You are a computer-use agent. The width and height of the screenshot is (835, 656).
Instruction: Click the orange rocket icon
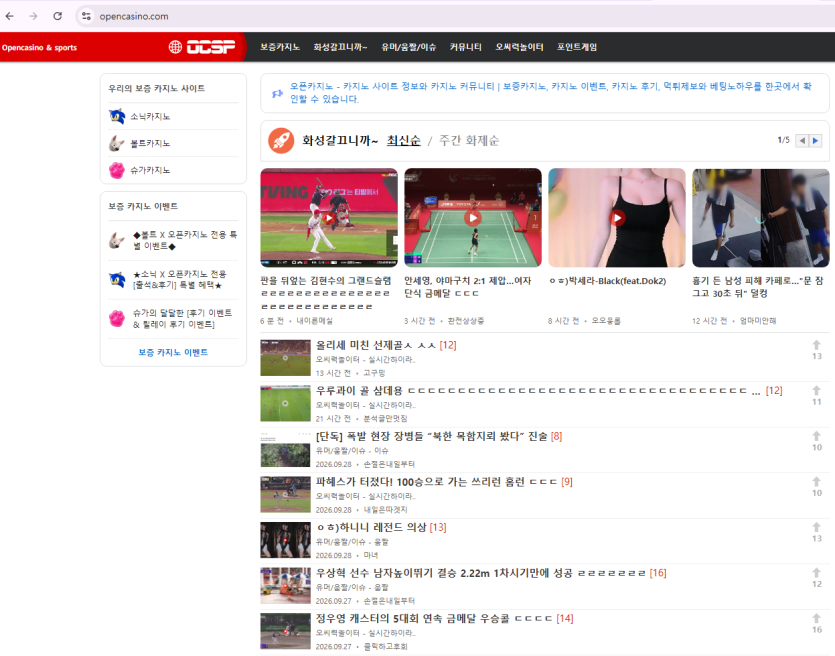click(281, 141)
